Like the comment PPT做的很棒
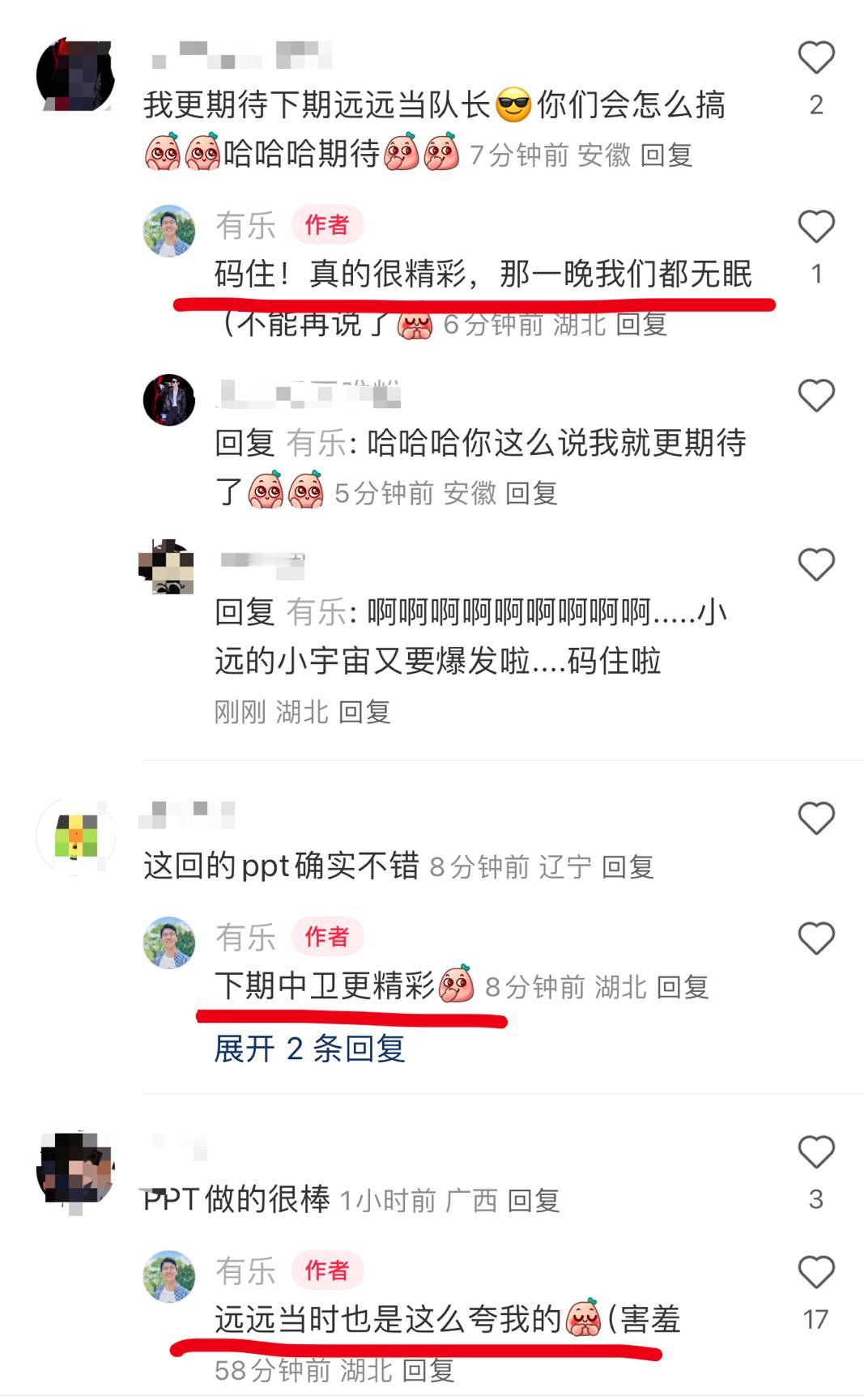Image resolution: width=864 pixels, height=1400 pixels. click(815, 1151)
